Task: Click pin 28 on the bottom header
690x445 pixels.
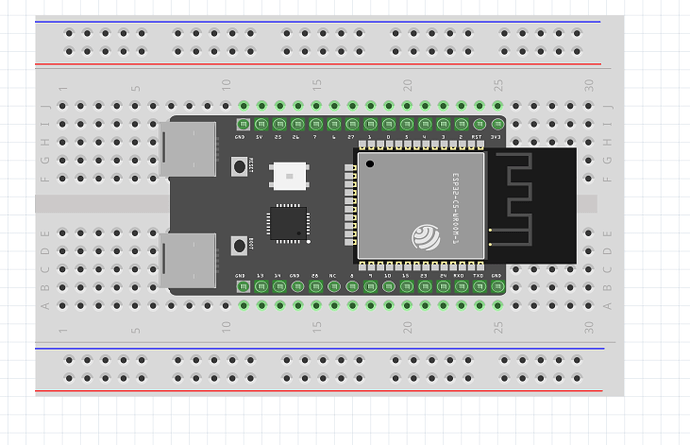Action: (316, 287)
